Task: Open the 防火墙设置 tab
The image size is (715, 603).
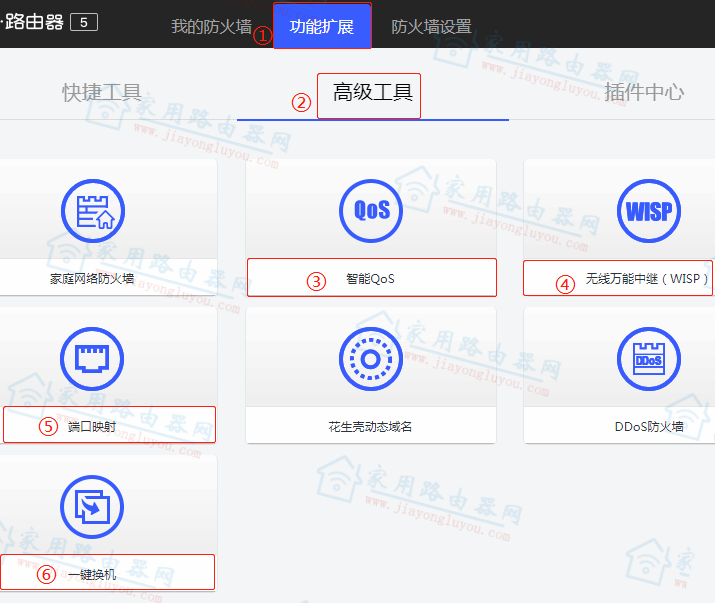Action: tap(431, 27)
